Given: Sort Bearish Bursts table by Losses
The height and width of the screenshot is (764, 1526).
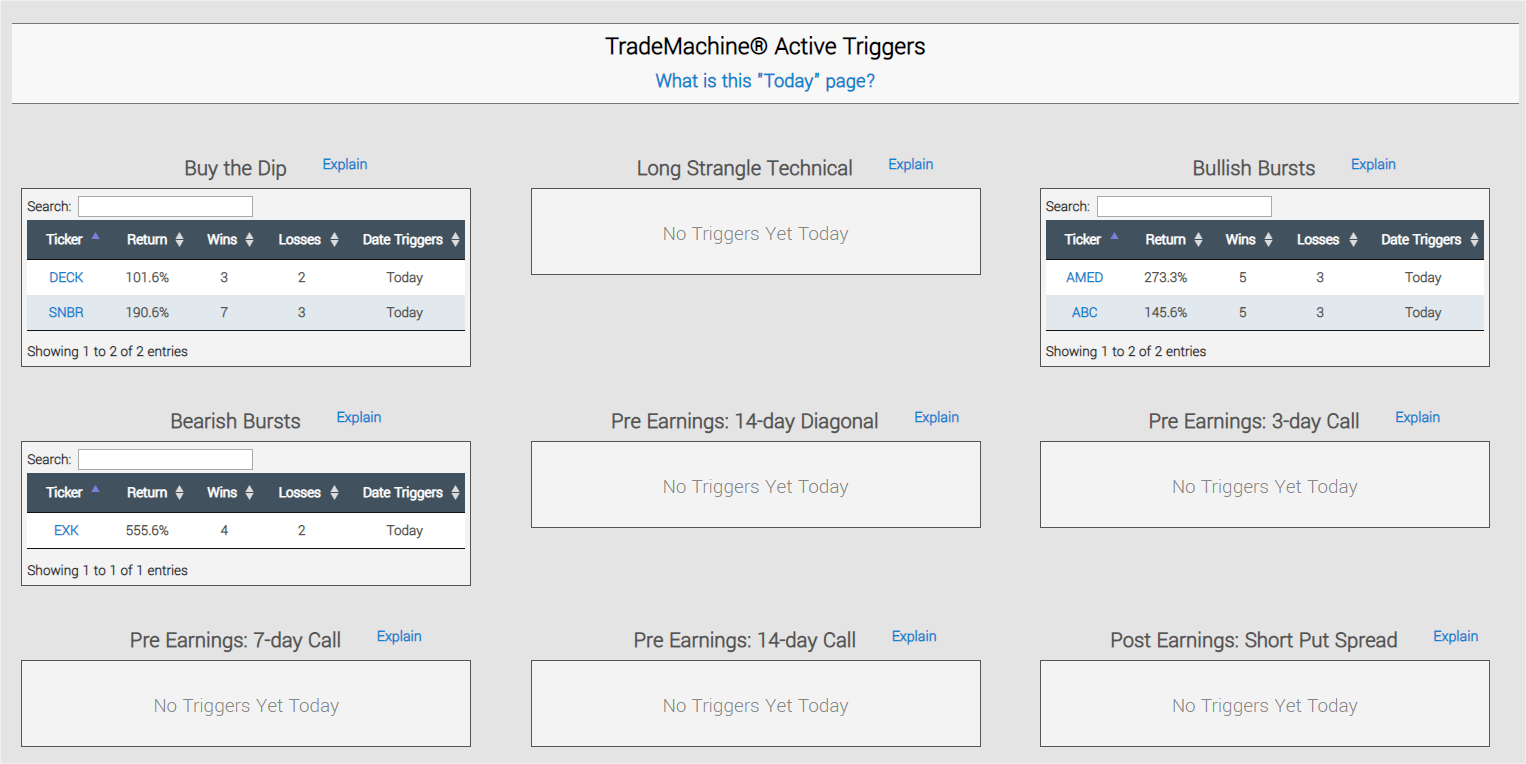Looking at the screenshot, I should pos(308,493).
